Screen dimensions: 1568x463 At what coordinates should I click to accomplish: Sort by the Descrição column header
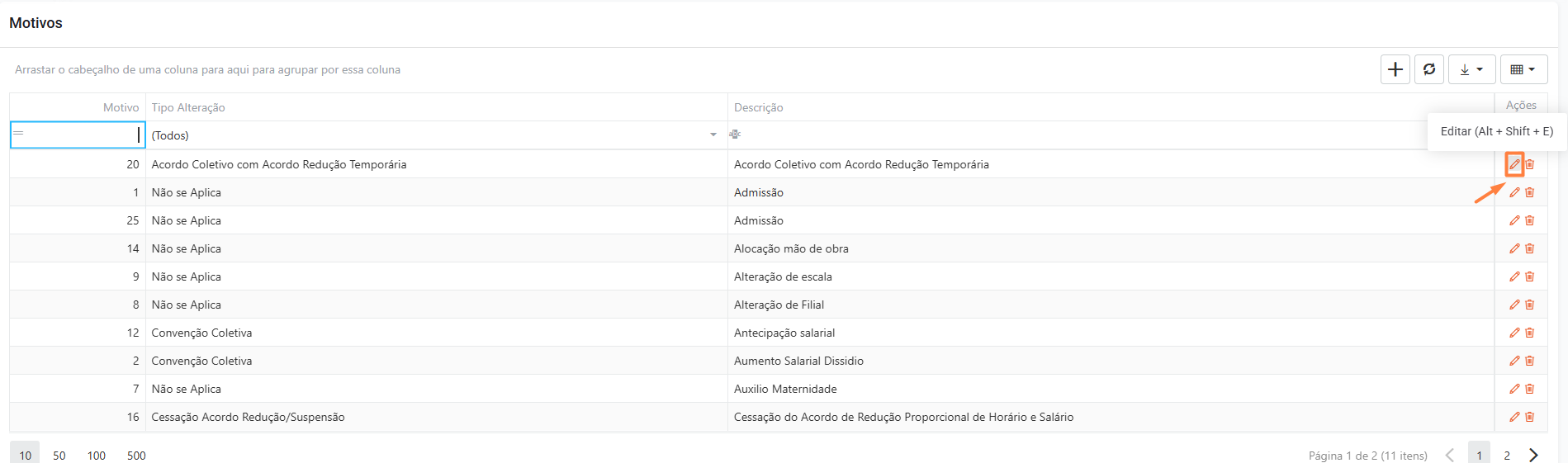click(x=759, y=107)
